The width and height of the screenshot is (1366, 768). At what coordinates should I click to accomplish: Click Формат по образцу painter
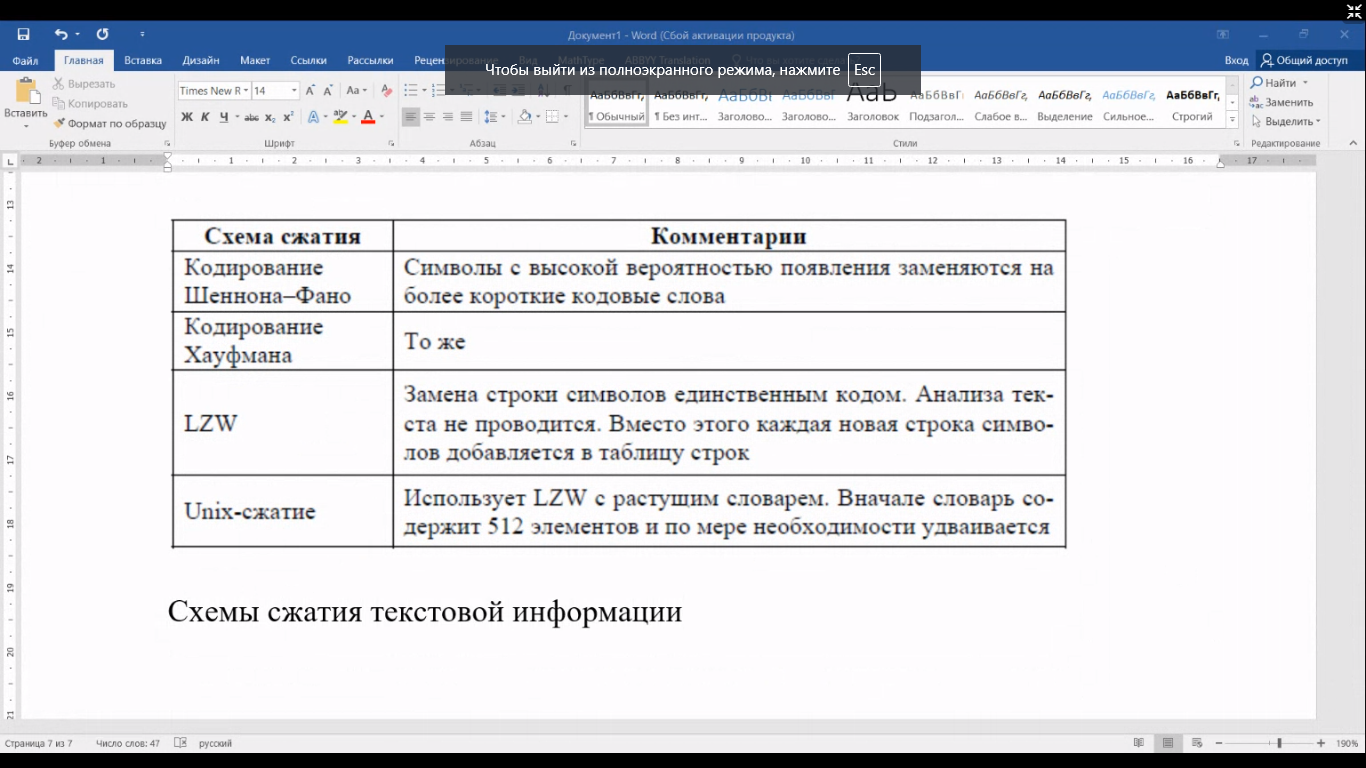click(110, 123)
